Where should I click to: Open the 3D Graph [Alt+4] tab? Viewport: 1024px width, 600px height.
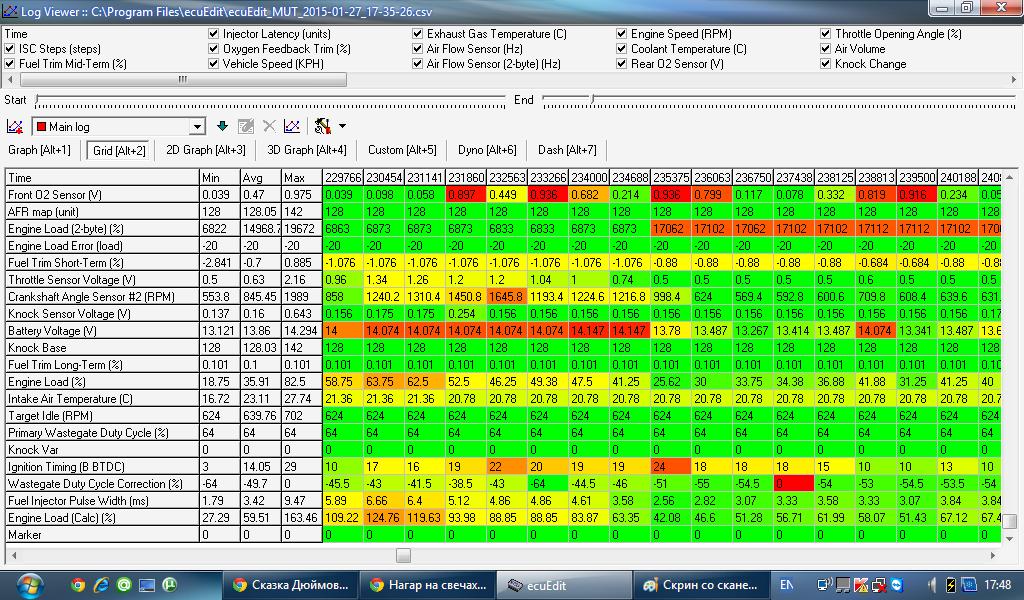click(x=307, y=150)
